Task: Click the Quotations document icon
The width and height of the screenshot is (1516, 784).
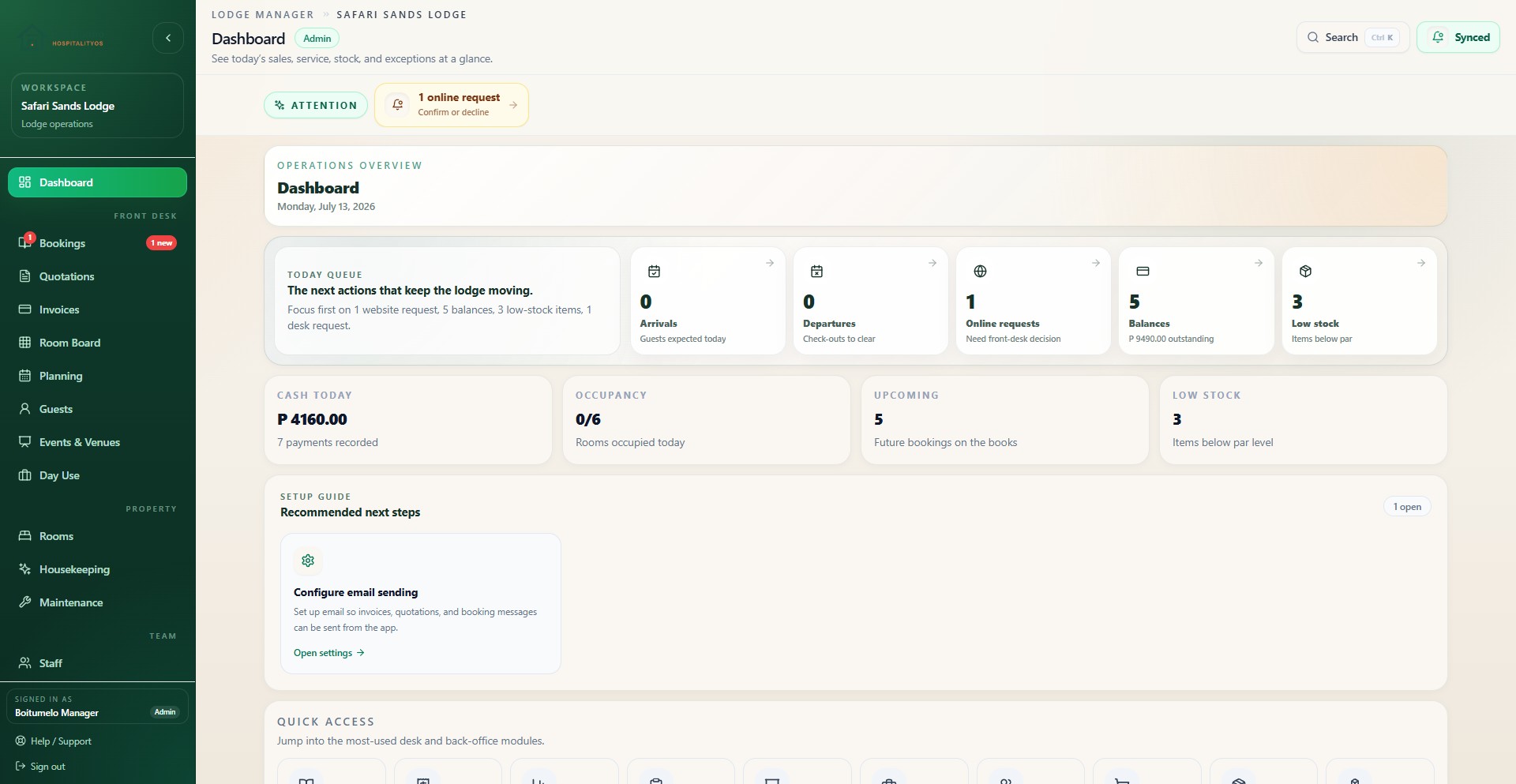Action: point(24,276)
